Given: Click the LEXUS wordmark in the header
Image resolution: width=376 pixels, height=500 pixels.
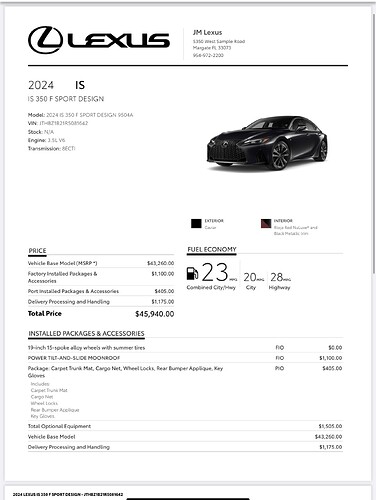Looking at the screenshot, I should pyautogui.click(x=119, y=40).
